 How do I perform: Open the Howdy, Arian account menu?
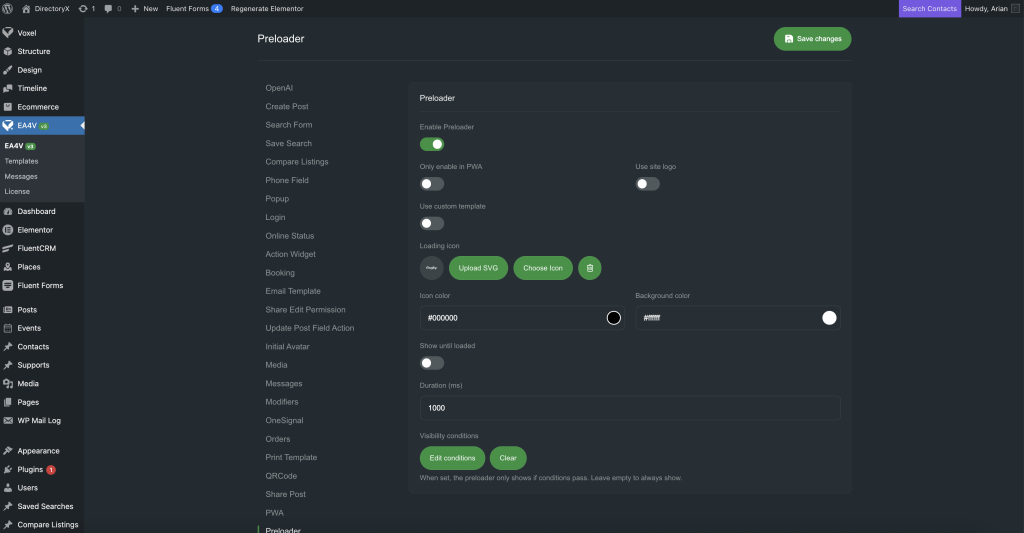992,8
